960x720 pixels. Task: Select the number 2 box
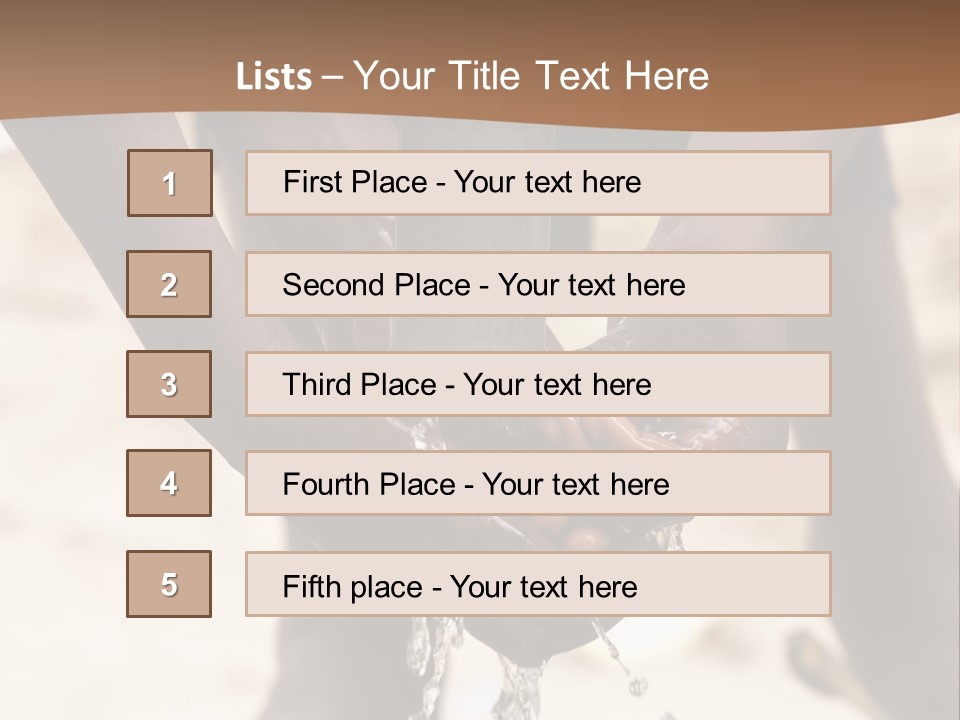click(x=169, y=283)
